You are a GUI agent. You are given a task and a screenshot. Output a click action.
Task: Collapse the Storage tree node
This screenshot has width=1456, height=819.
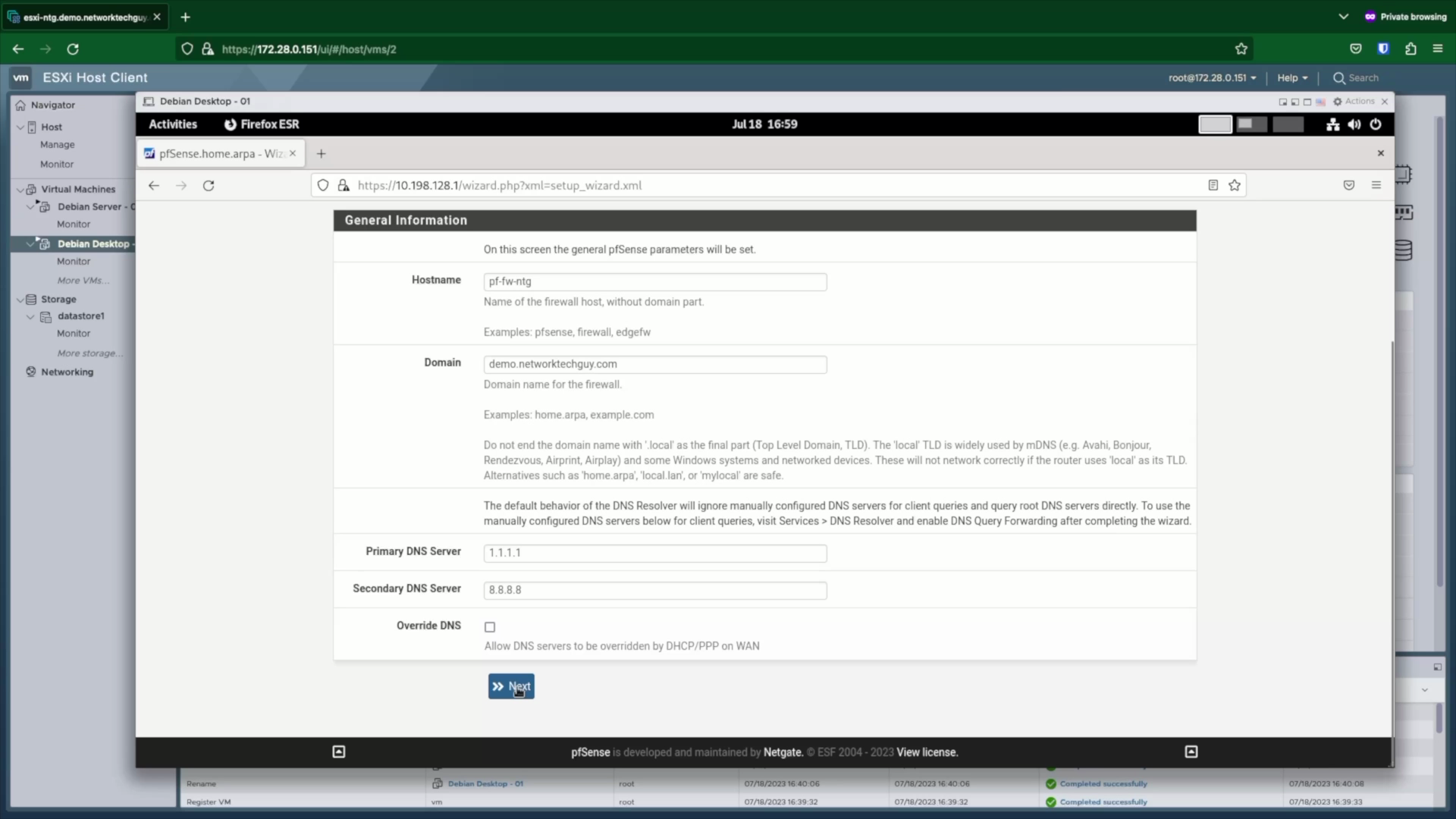(x=20, y=299)
